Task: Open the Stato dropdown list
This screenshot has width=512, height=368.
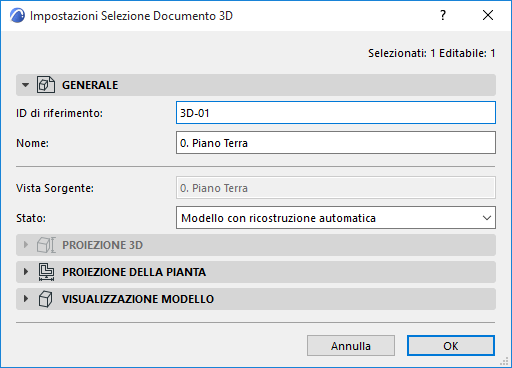Action: point(336,218)
